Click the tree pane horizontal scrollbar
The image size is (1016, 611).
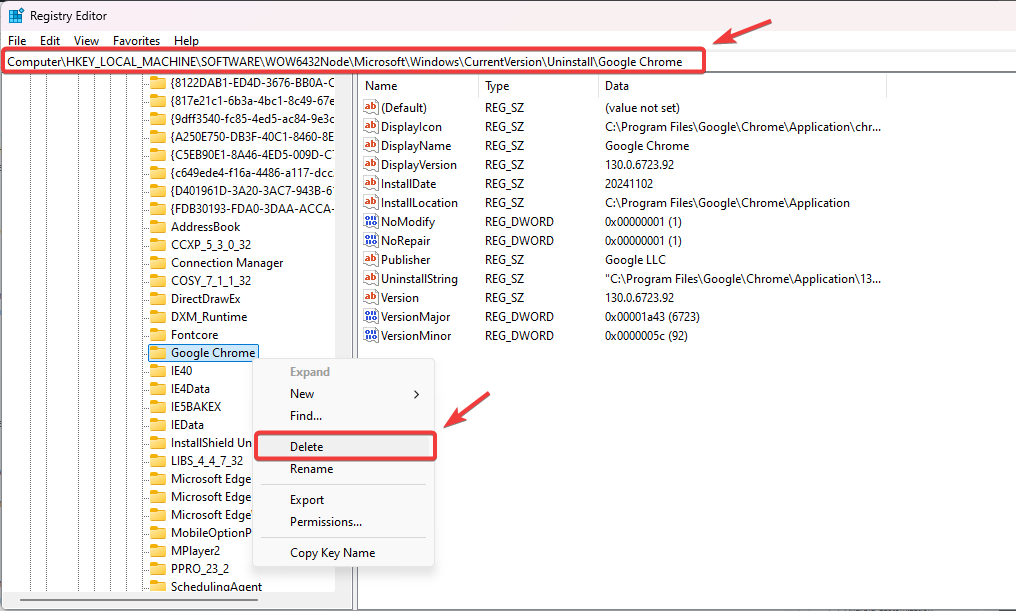[x=139, y=599]
